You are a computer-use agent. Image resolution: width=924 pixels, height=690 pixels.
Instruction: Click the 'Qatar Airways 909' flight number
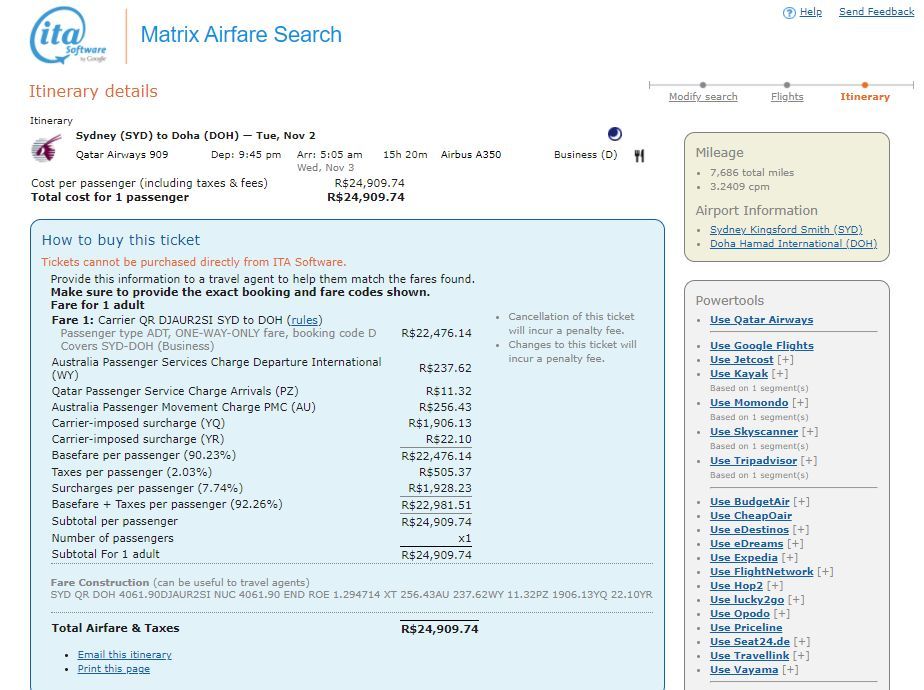point(122,154)
